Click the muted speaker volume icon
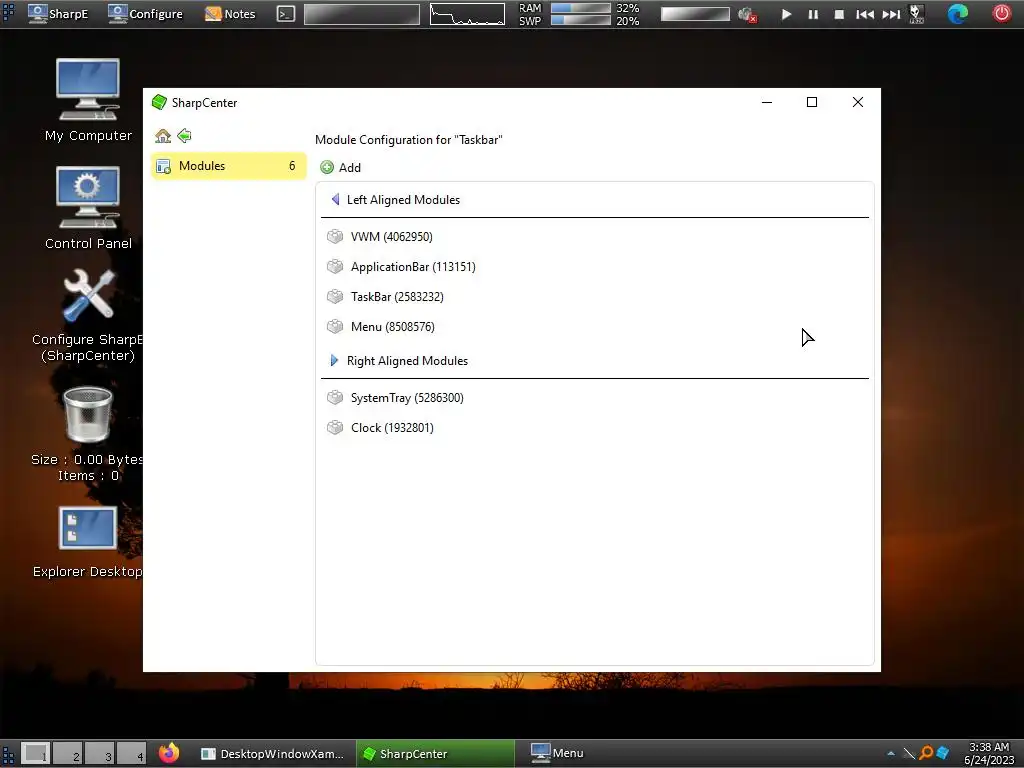Viewport: 1024px width, 768px height. tap(747, 14)
